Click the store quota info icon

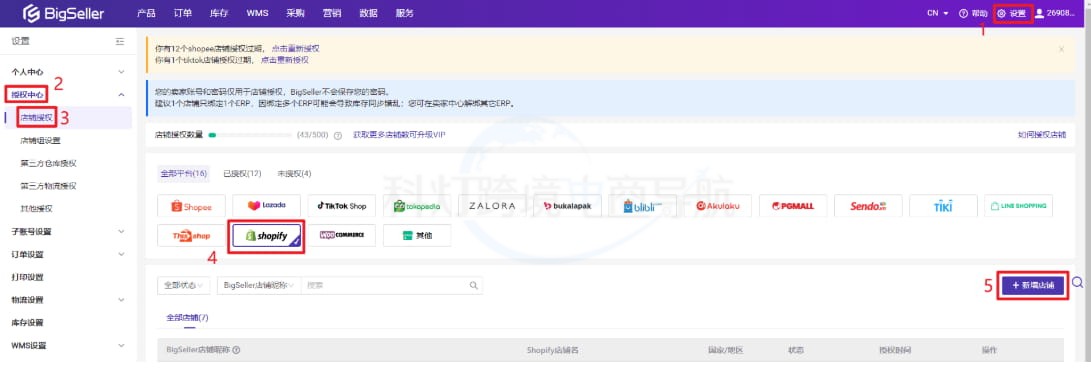coord(338,135)
